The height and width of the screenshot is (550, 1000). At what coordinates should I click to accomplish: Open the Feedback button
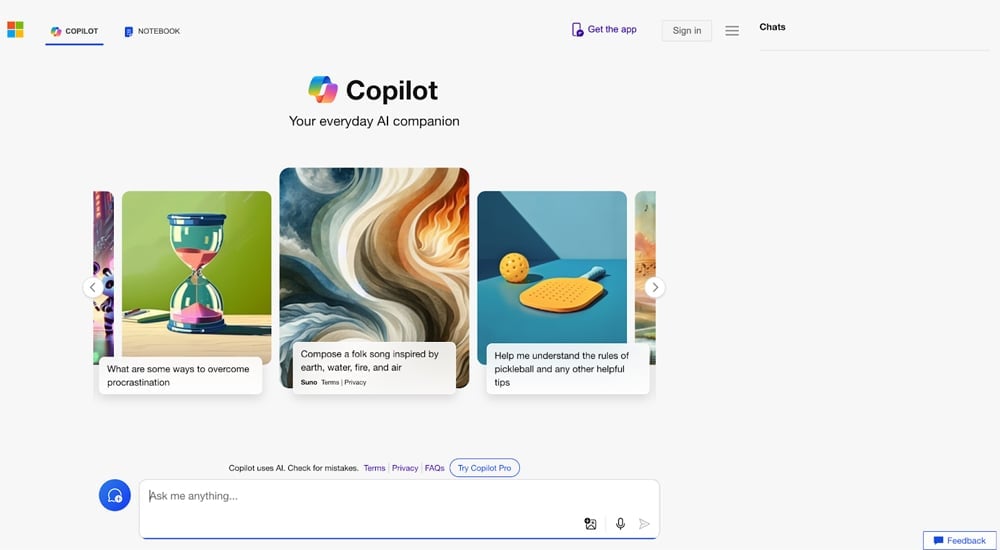(959, 540)
